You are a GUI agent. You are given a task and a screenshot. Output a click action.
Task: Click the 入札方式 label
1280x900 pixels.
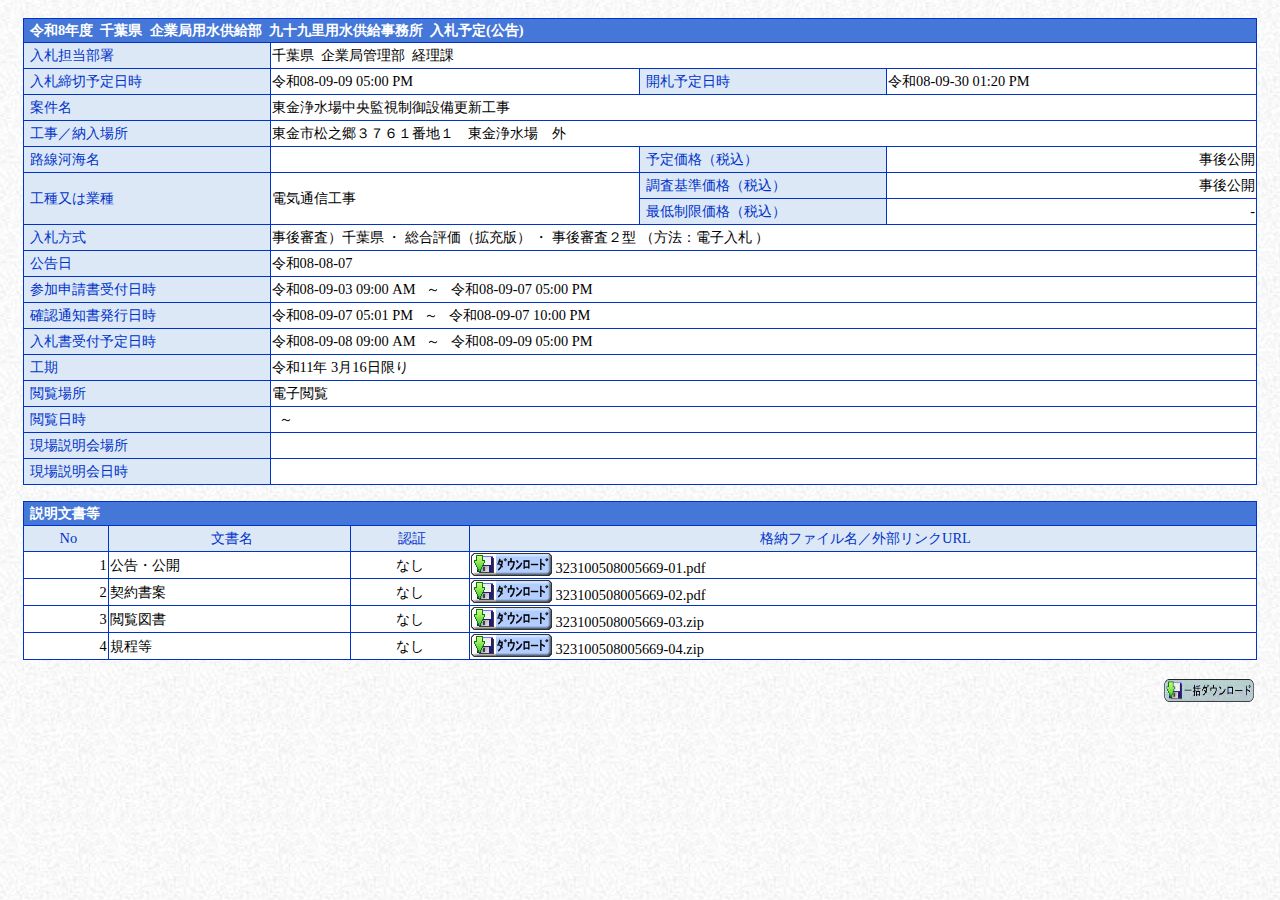click(x=147, y=238)
